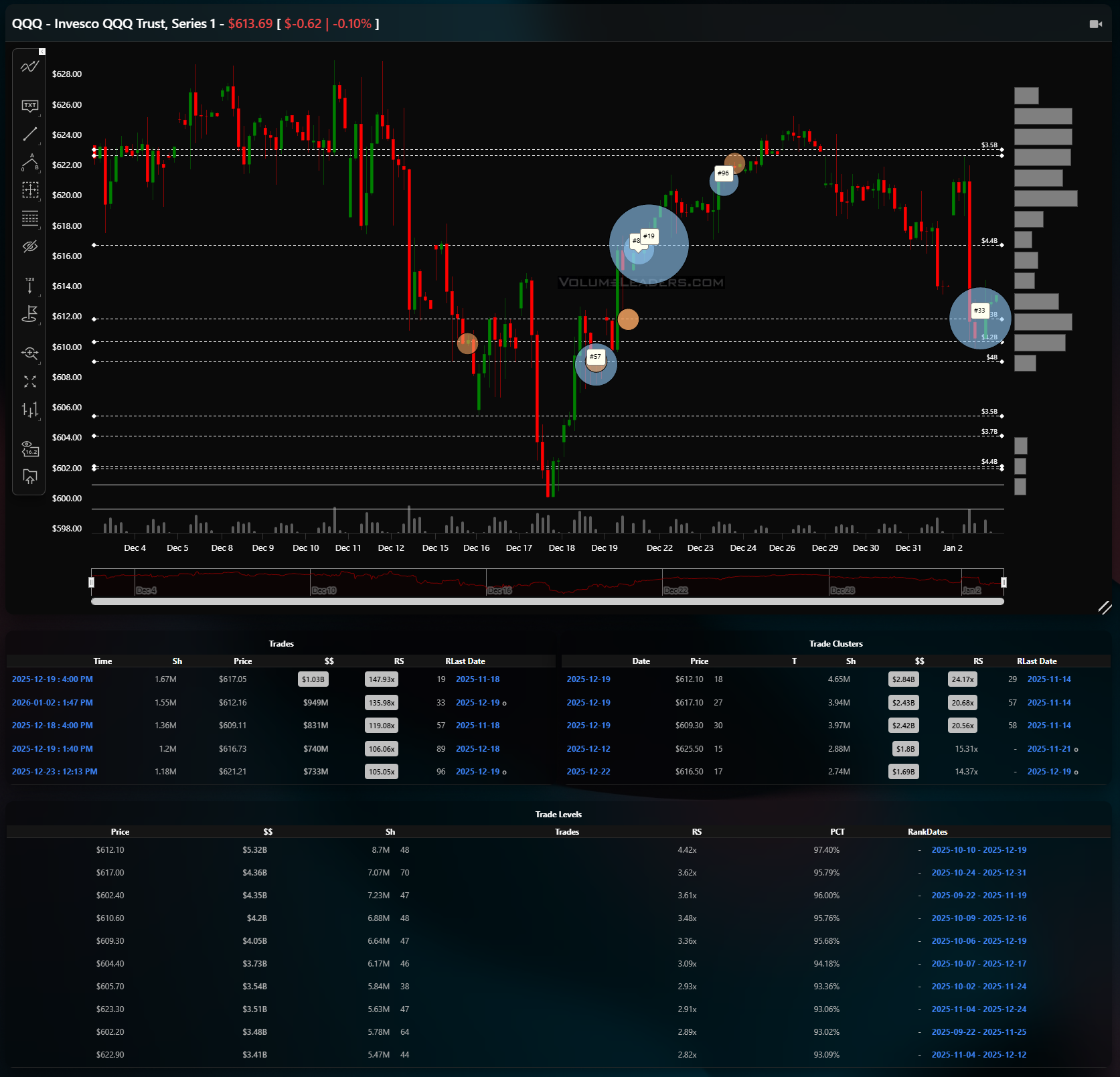Toggle hide drawings crossed-eye icon
The width and height of the screenshot is (1120, 1077).
point(30,246)
